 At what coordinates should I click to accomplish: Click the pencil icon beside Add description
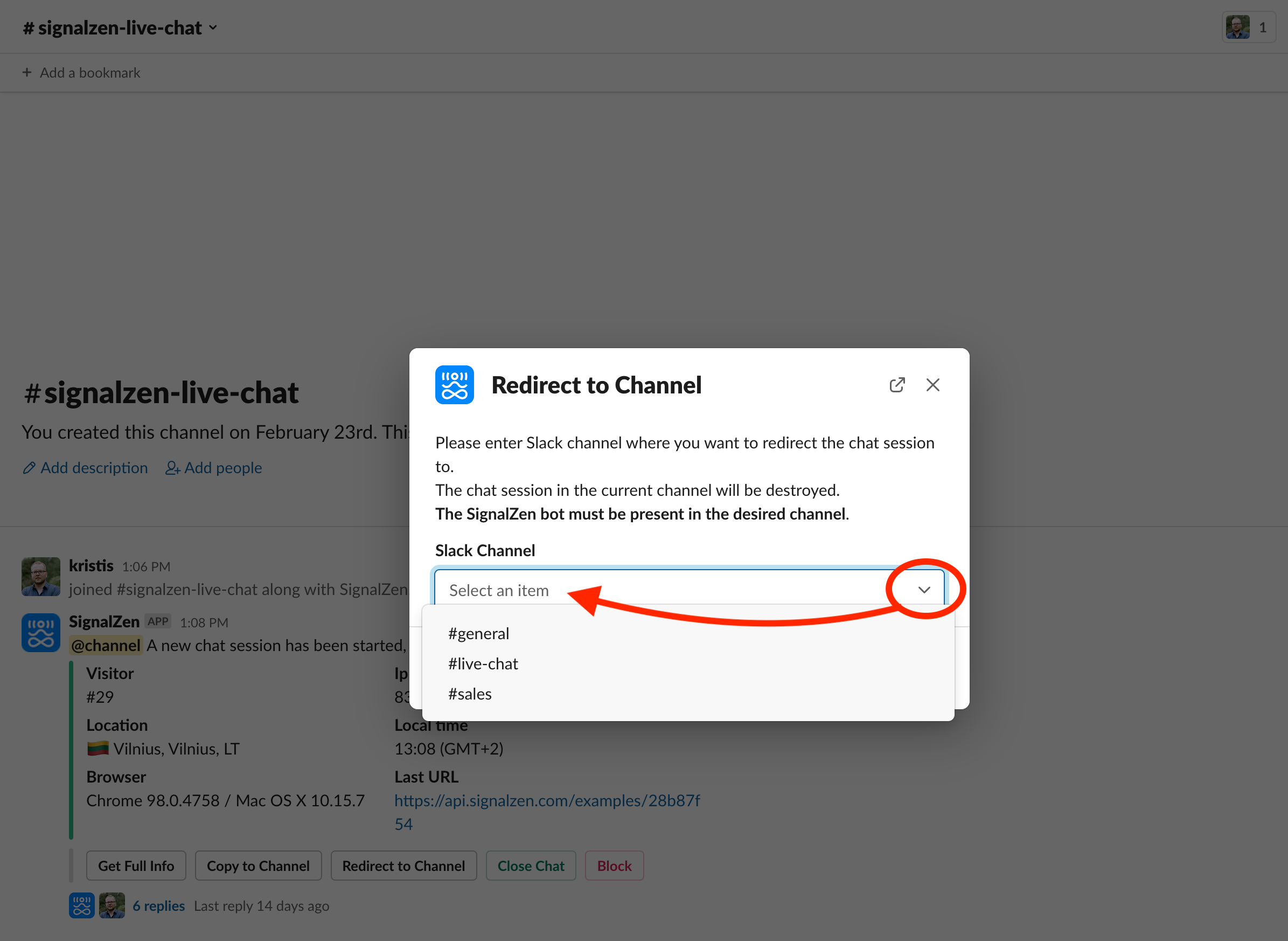click(29, 468)
